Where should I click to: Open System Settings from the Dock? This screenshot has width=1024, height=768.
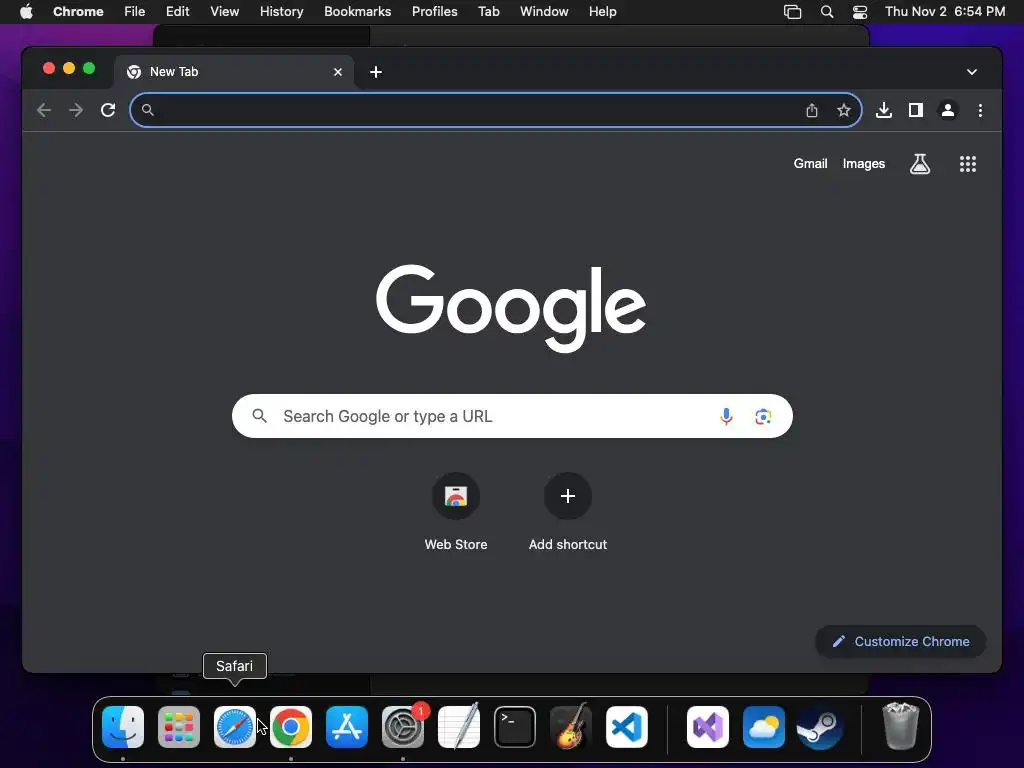(403, 727)
